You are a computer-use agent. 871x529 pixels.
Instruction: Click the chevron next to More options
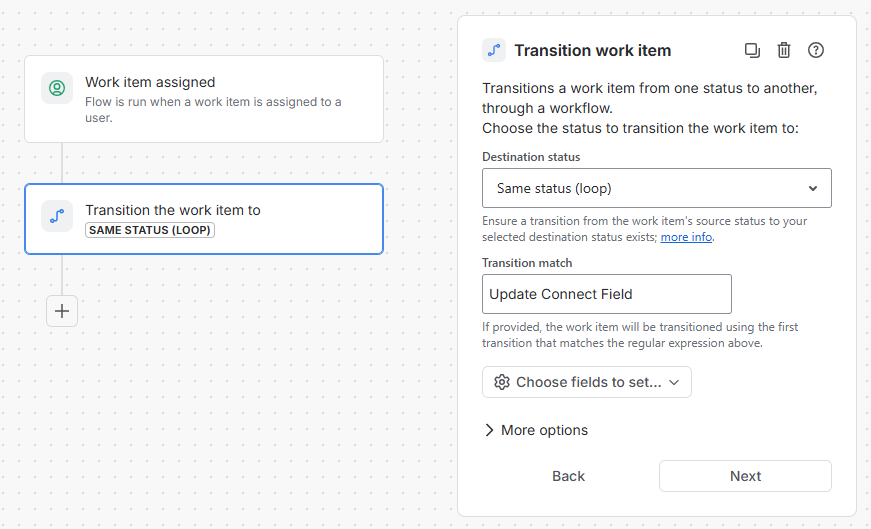tap(489, 430)
